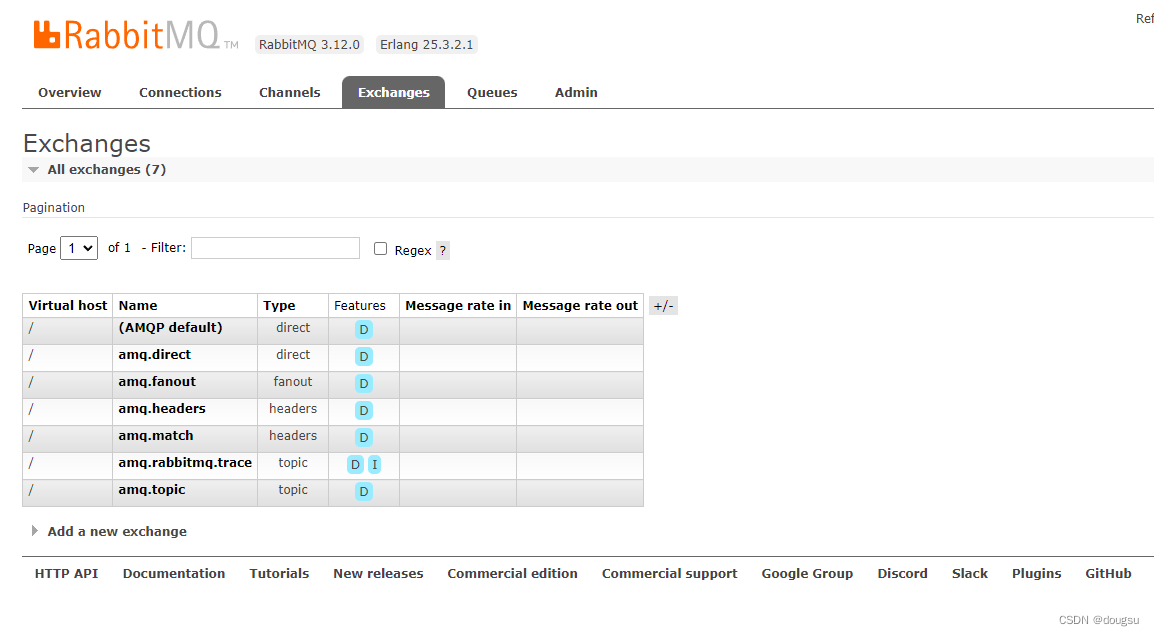1154x636 pixels.
Task: Enable the Regex filter checkbox
Action: (x=380, y=249)
